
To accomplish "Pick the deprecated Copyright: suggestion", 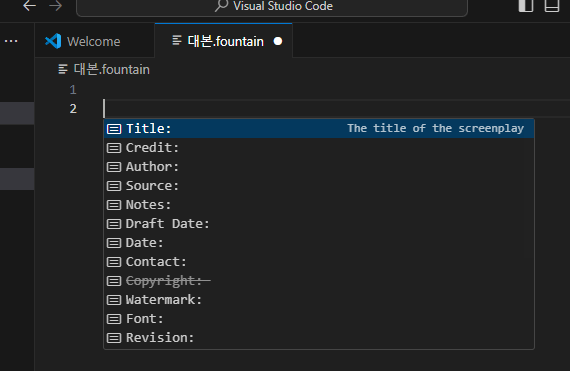I will pos(319,281).
